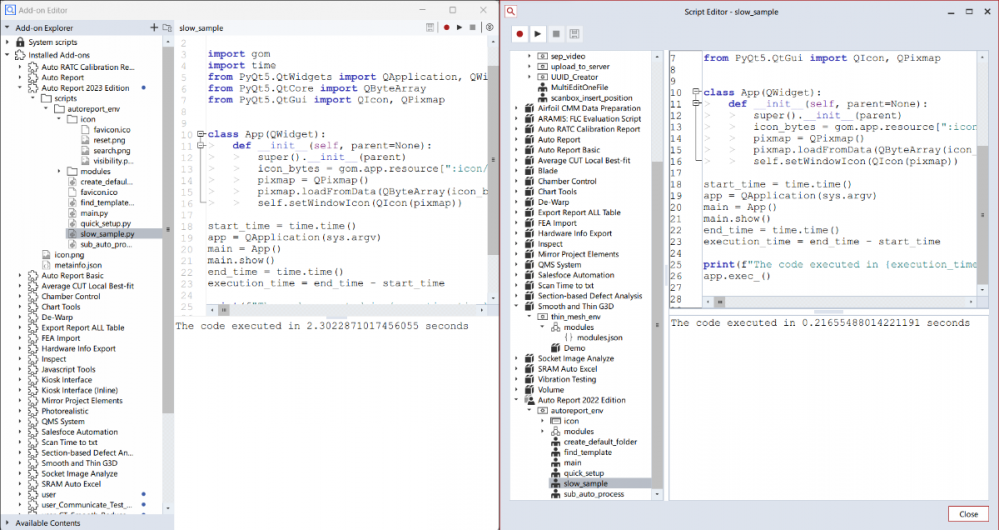Click the Script Editor stop button
The image size is (999, 530).
tap(555, 33)
